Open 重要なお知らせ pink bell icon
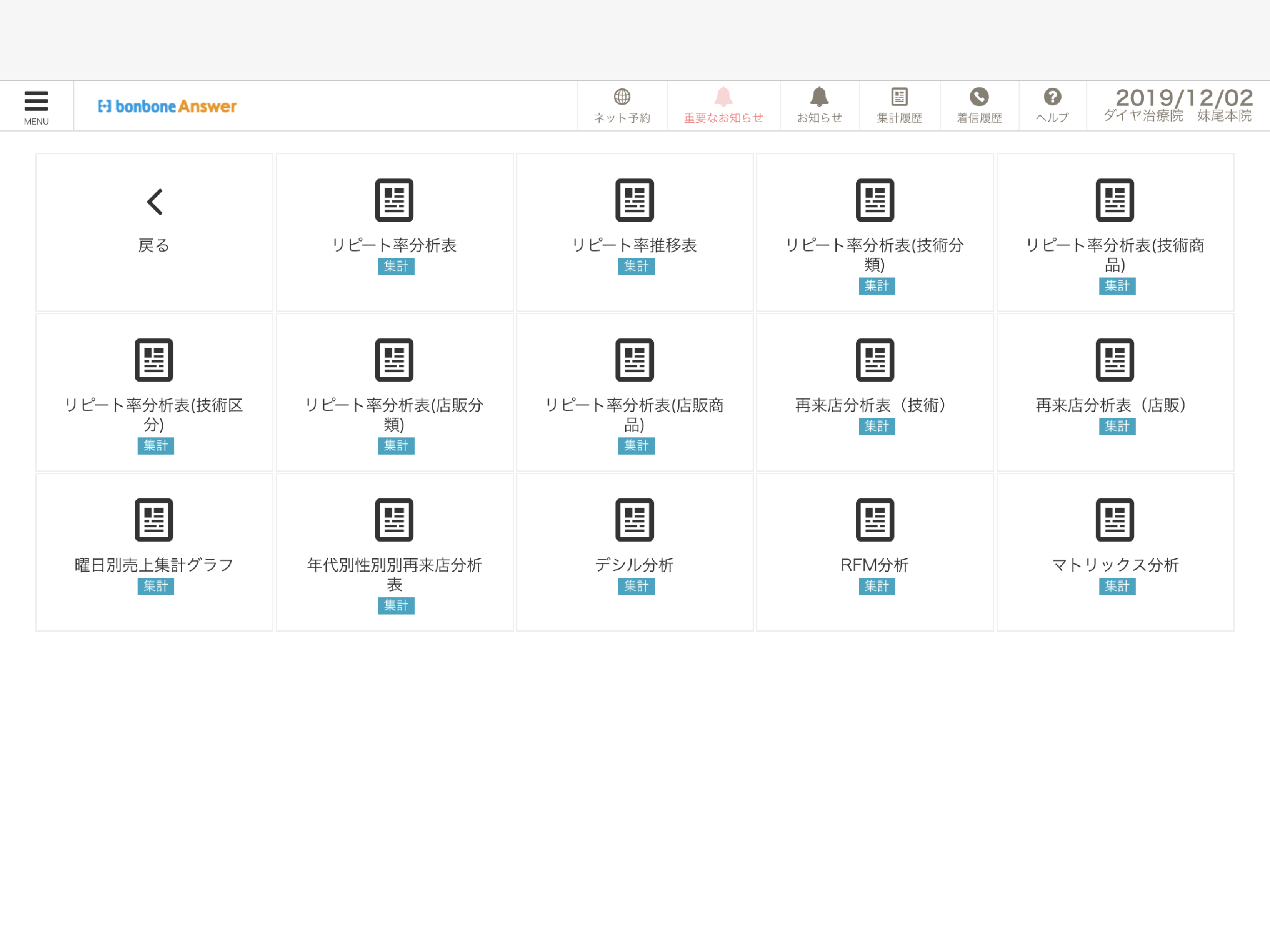 (x=723, y=97)
